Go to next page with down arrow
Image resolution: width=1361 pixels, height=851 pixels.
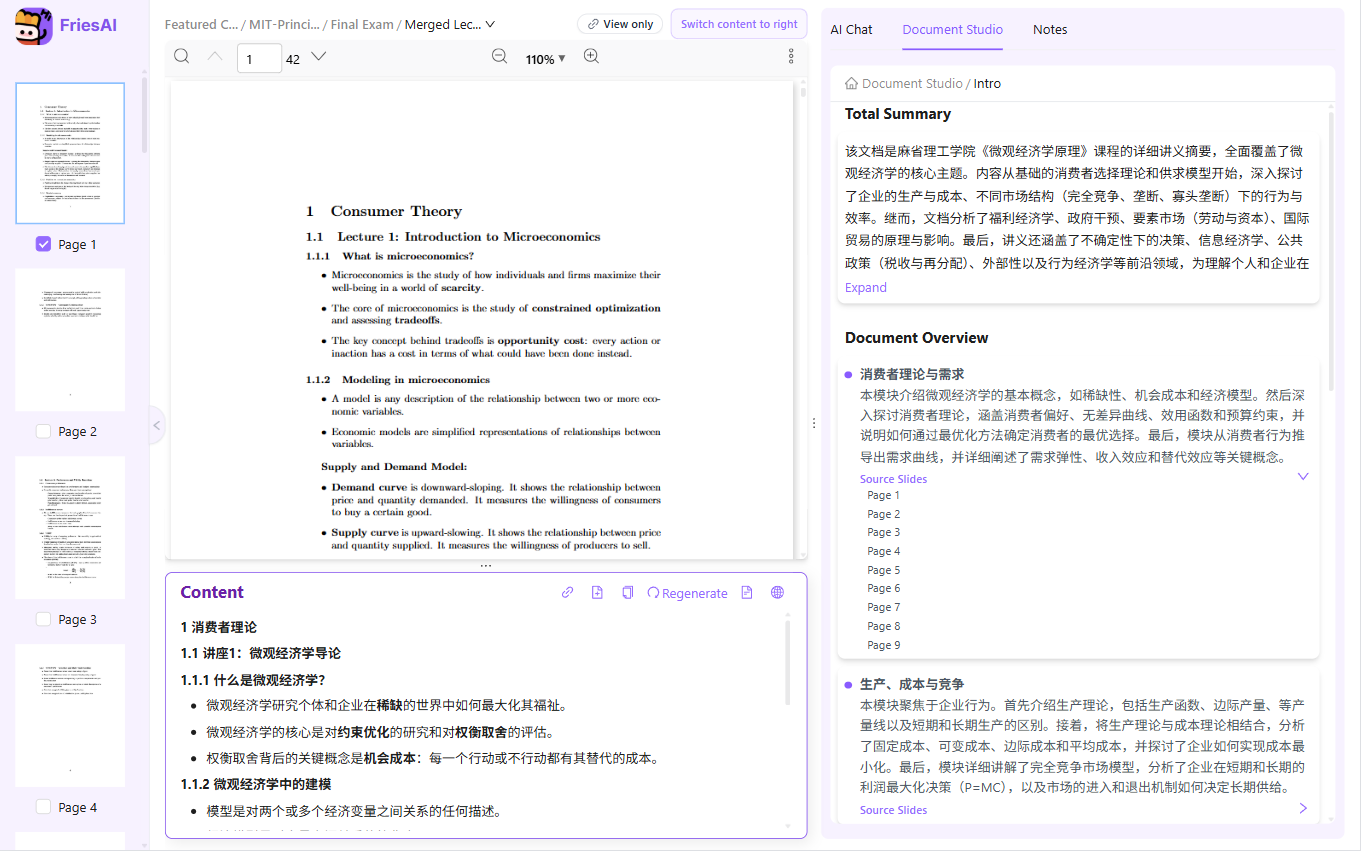[x=319, y=57]
